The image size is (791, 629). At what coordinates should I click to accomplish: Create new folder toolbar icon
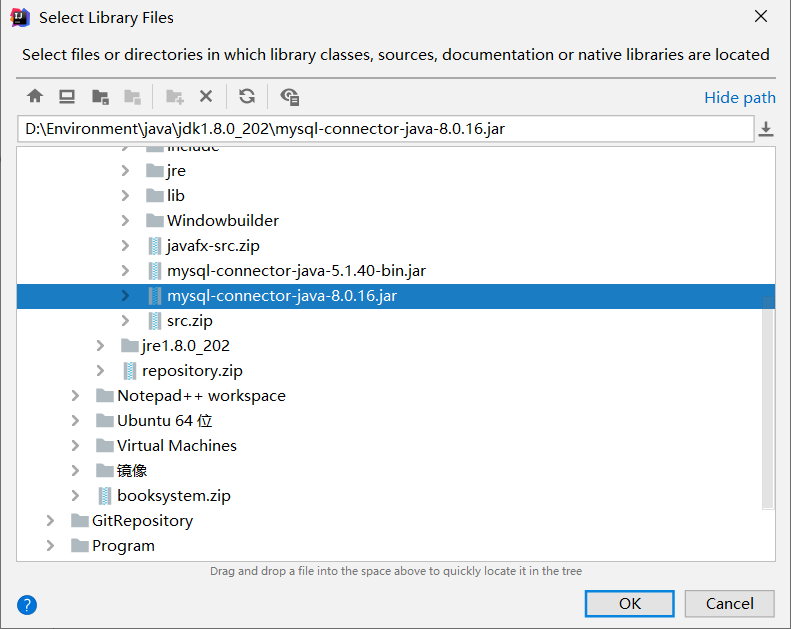pyautogui.click(x=175, y=96)
